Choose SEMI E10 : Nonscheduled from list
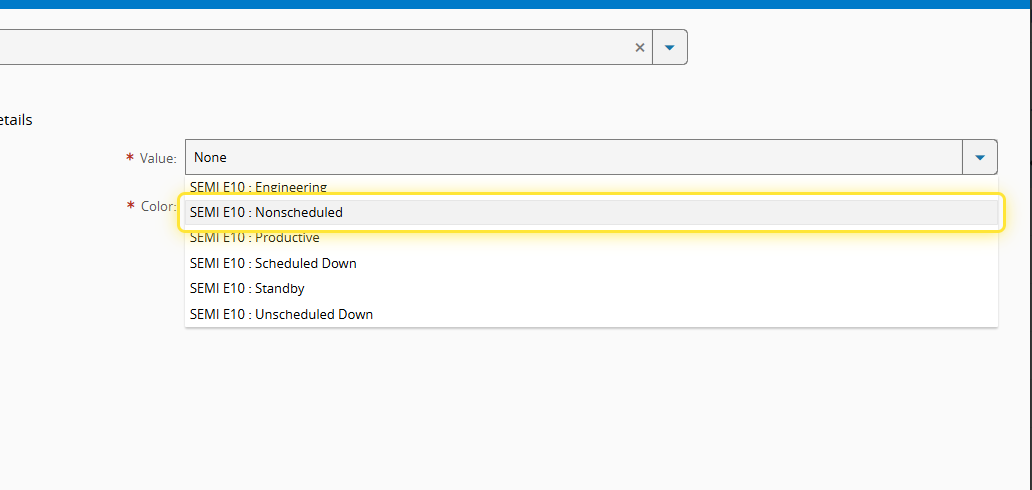 click(266, 212)
